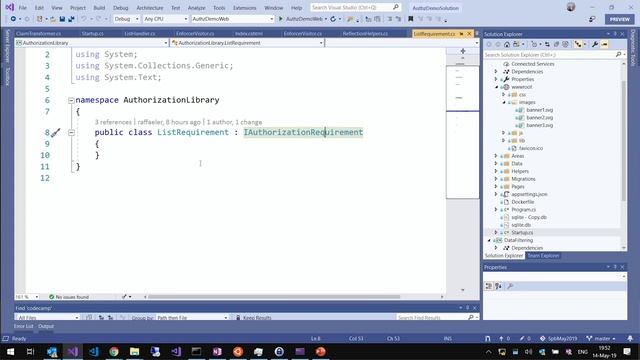This screenshot has height=360, width=640.
Task: Open the Windows Start menu
Action: (10, 351)
